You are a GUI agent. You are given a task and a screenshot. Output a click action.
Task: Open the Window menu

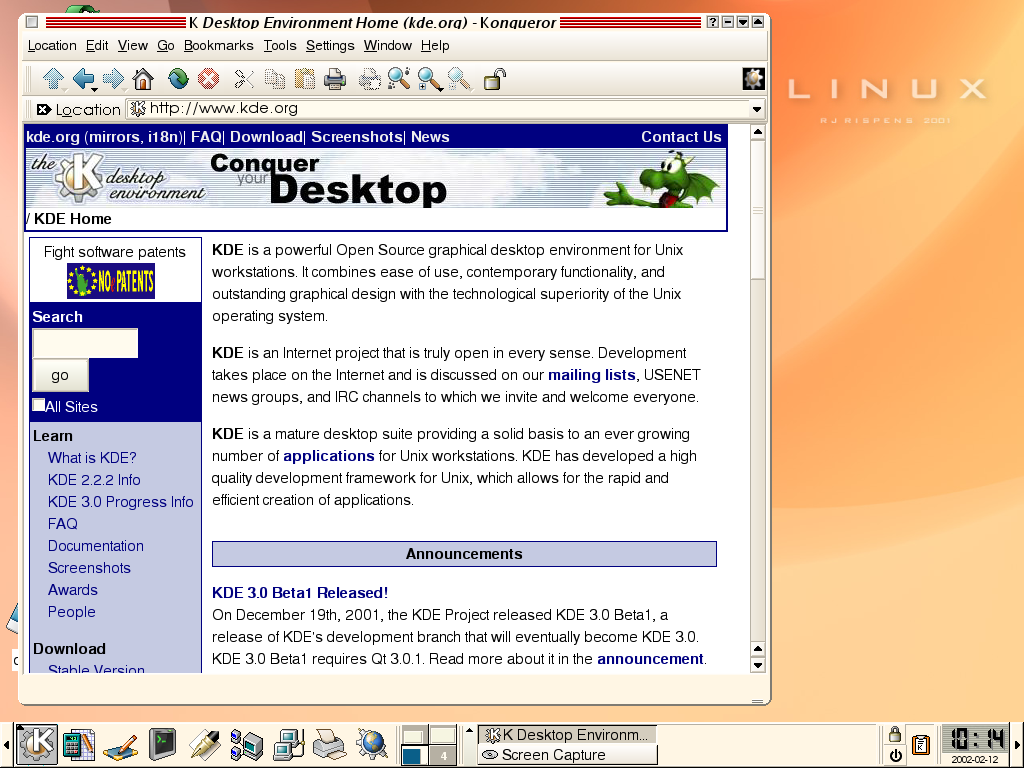tap(387, 46)
